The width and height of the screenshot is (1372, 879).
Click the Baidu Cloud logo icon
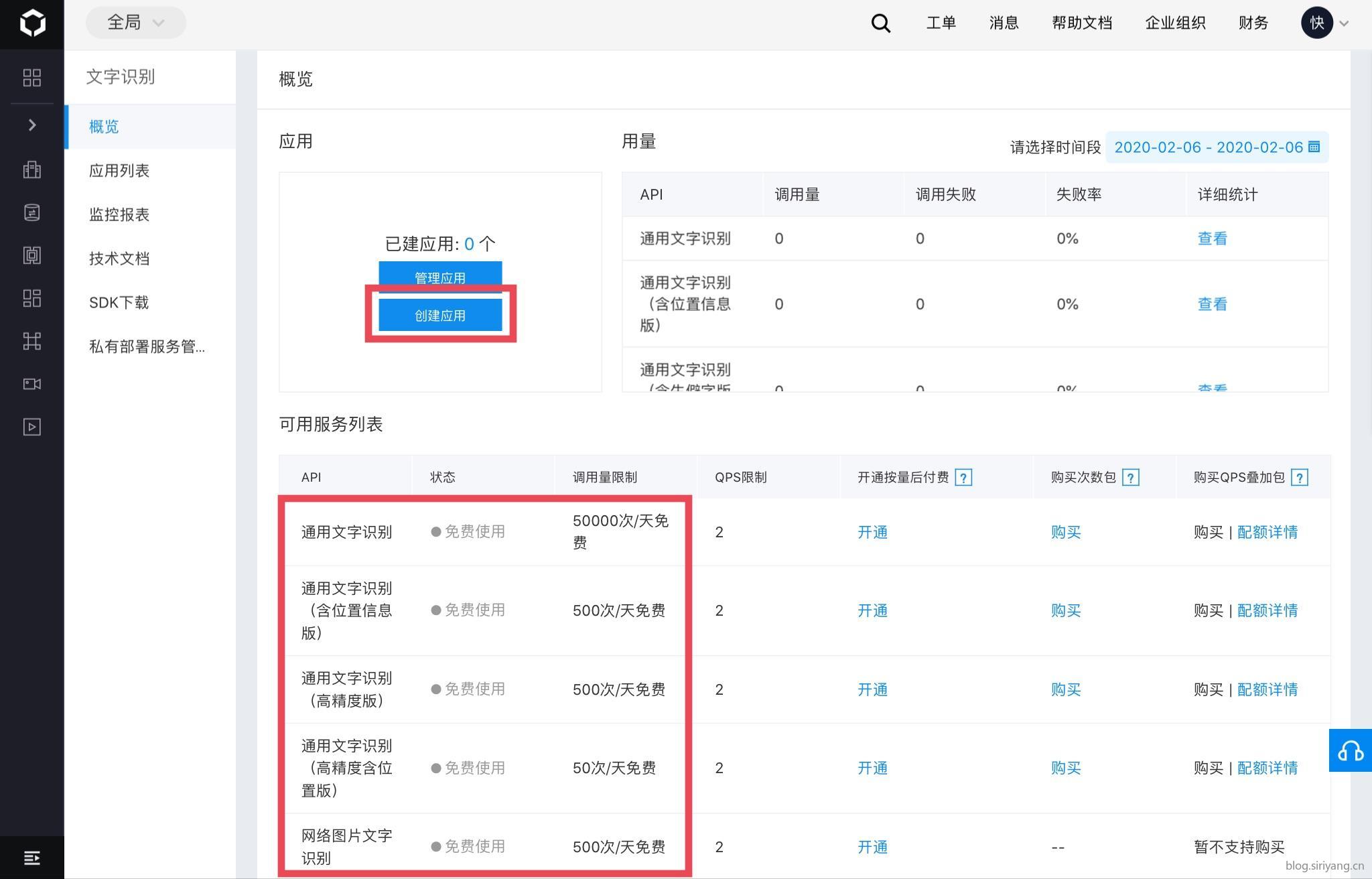[31, 23]
